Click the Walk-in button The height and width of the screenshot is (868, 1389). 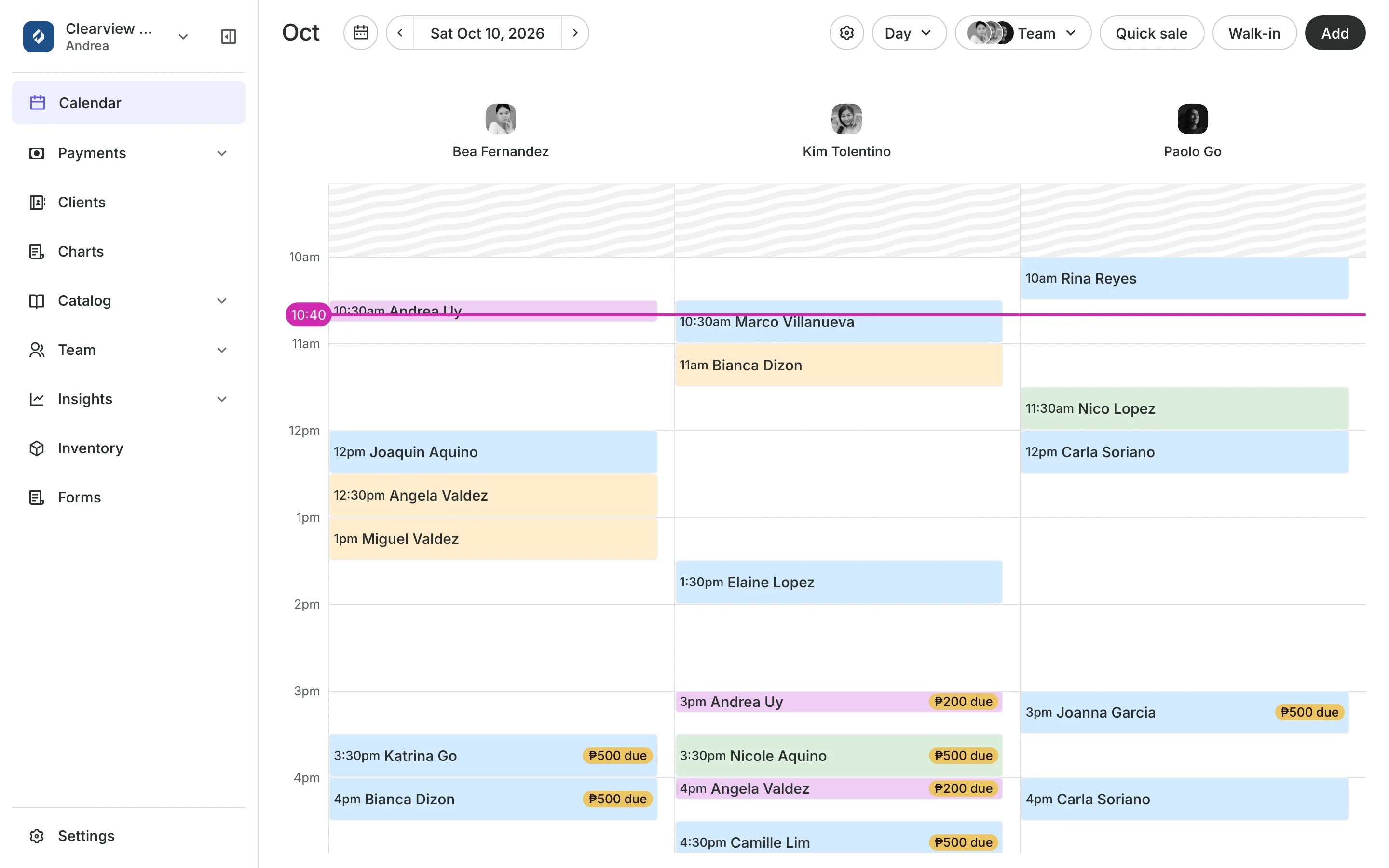point(1254,33)
